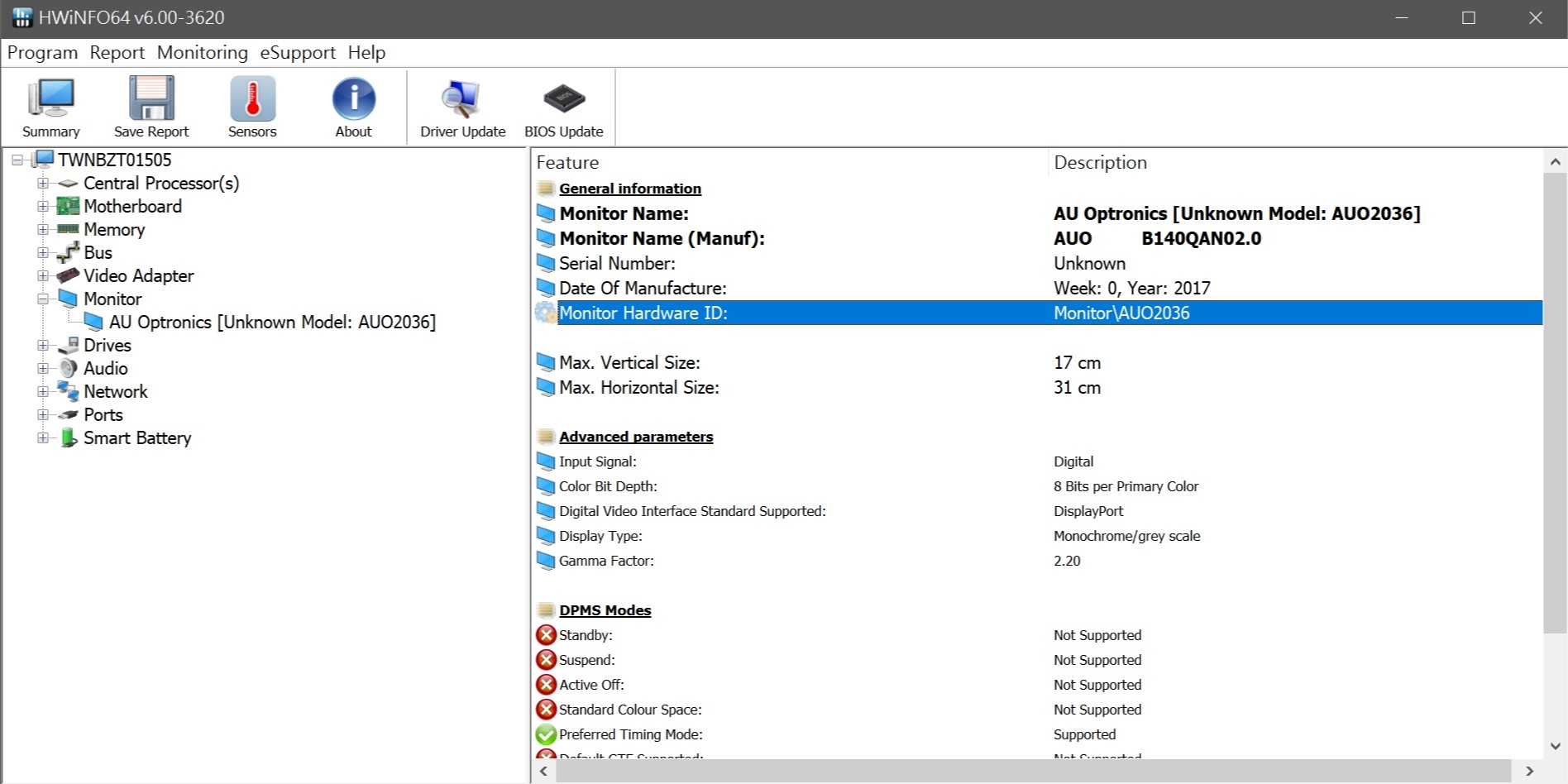Expand the Network node
The height and width of the screenshot is (784, 1568).
click(43, 391)
